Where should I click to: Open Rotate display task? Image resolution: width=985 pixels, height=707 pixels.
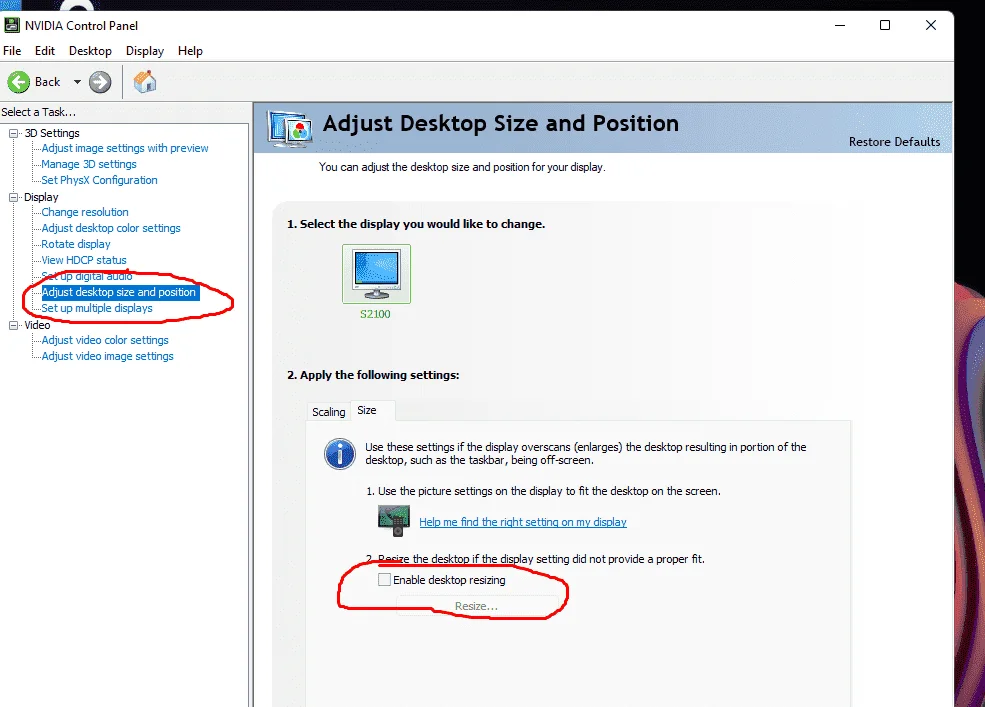click(76, 244)
